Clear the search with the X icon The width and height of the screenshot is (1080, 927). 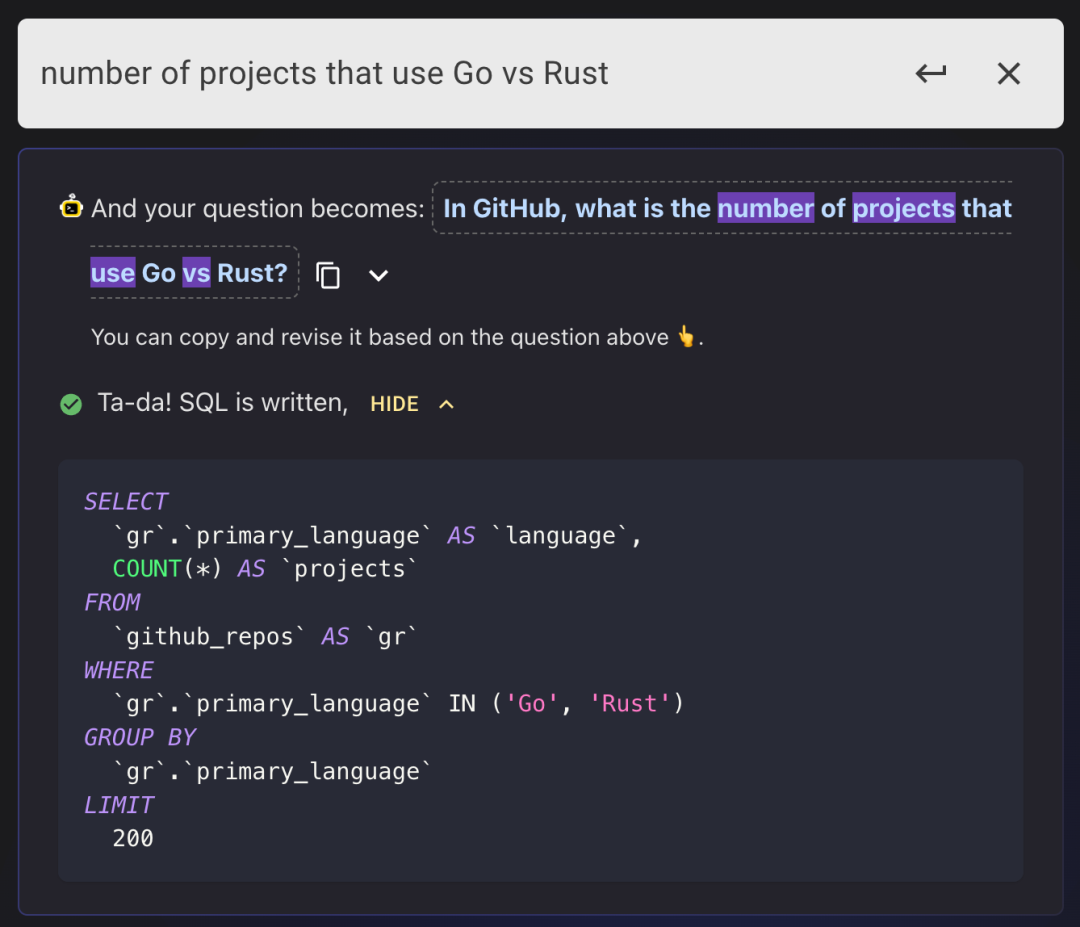pos(1008,73)
